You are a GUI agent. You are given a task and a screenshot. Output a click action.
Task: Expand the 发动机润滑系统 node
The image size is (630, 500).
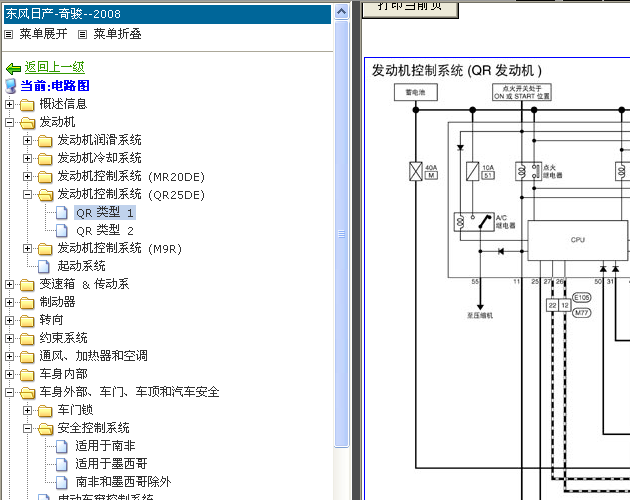[27, 140]
